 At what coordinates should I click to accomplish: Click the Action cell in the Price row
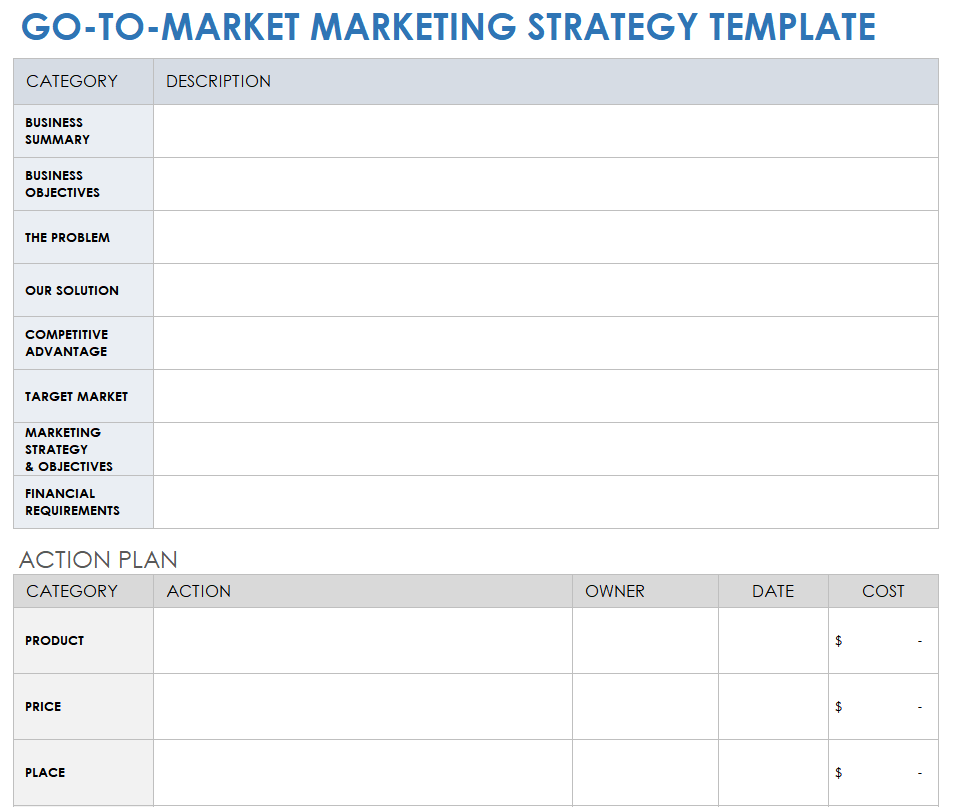point(362,706)
